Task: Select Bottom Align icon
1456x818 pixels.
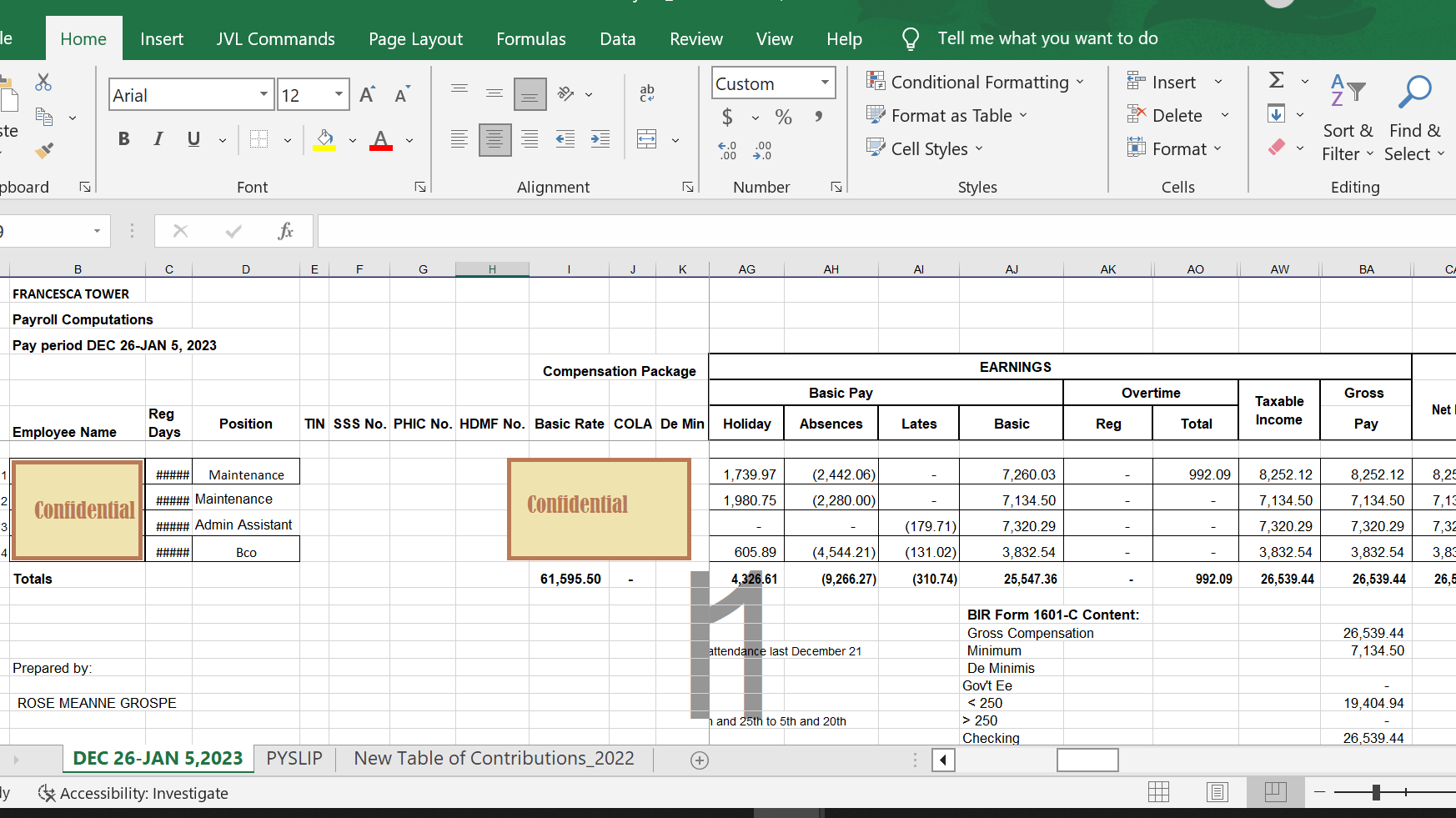Action: pos(530,94)
